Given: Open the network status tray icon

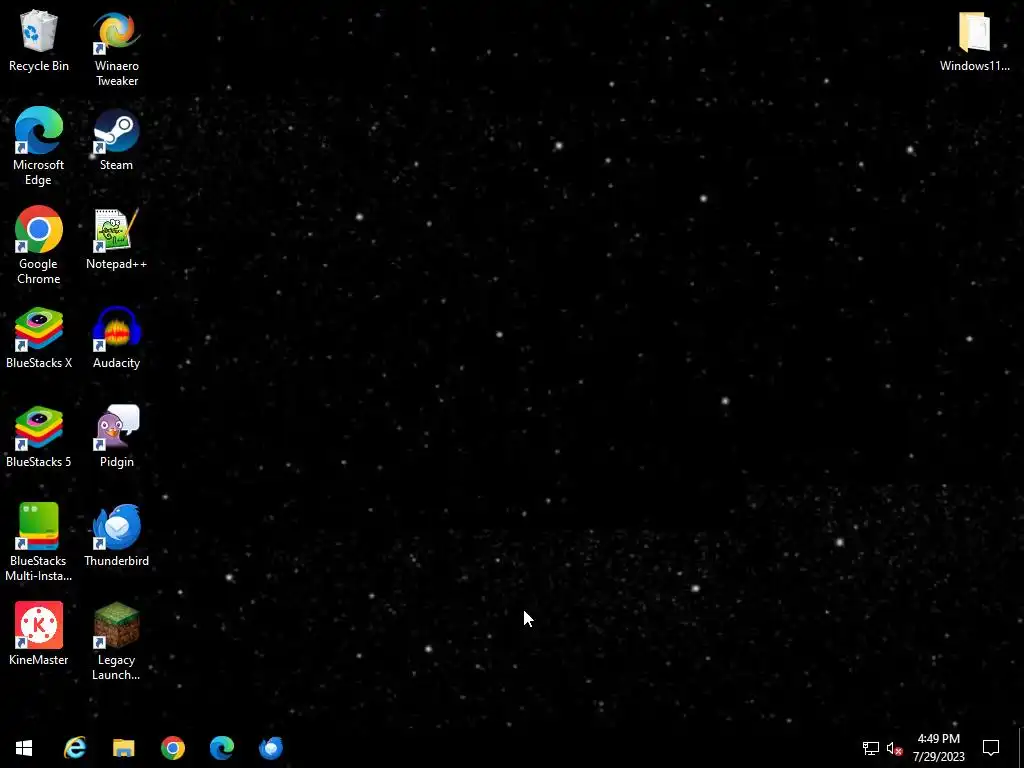Looking at the screenshot, I should coord(871,748).
